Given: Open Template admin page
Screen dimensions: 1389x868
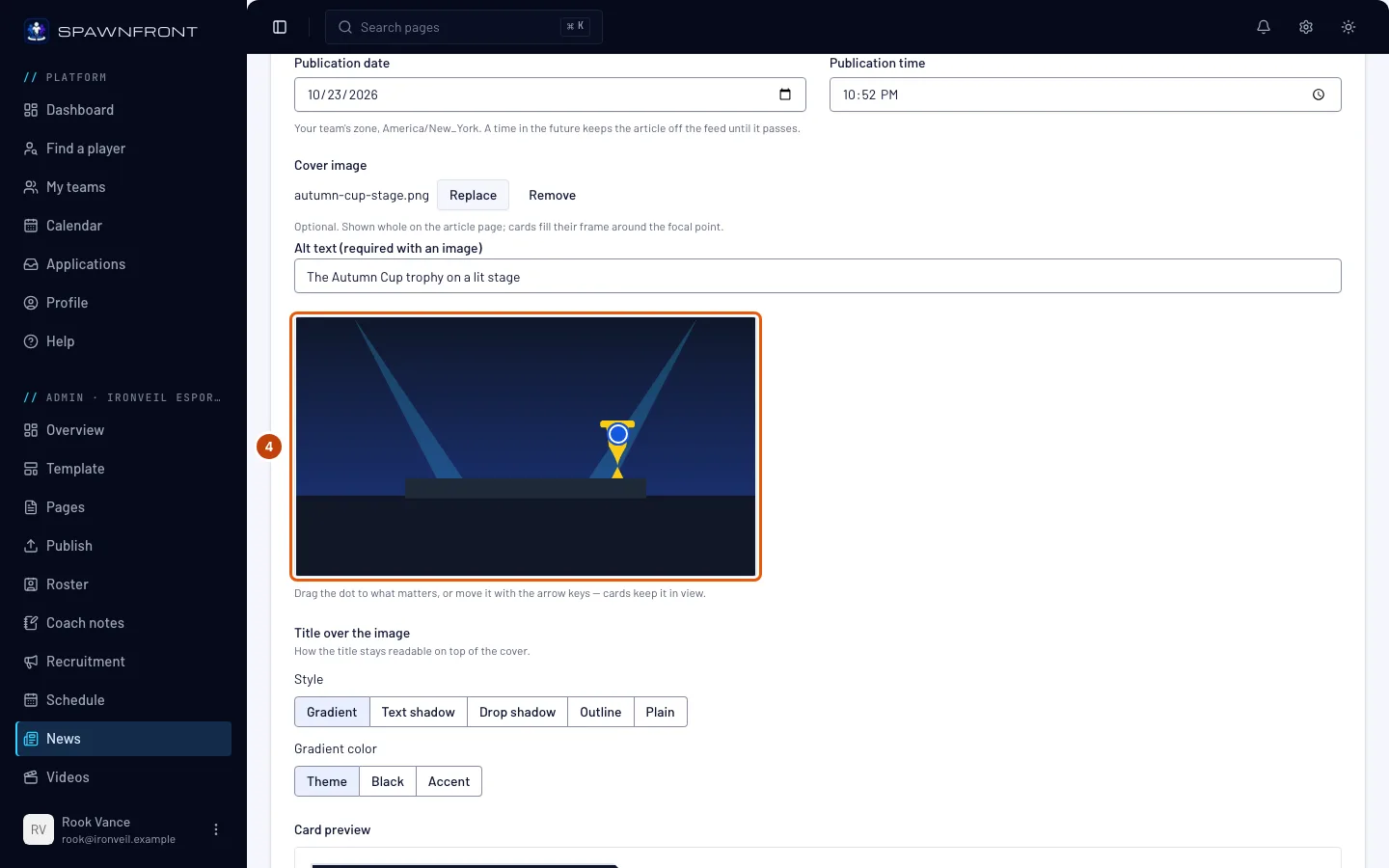Looking at the screenshot, I should (x=123, y=469).
